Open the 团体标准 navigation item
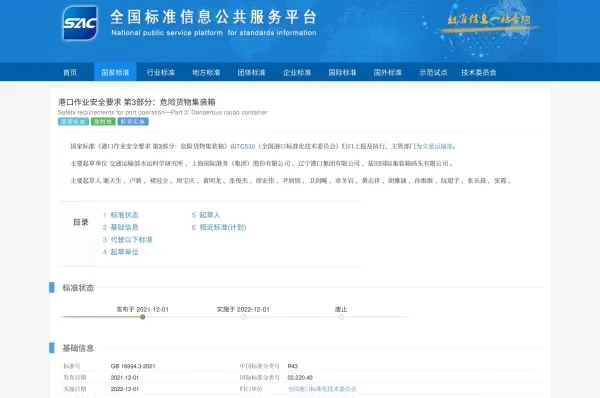The image size is (600, 398). tap(251, 72)
